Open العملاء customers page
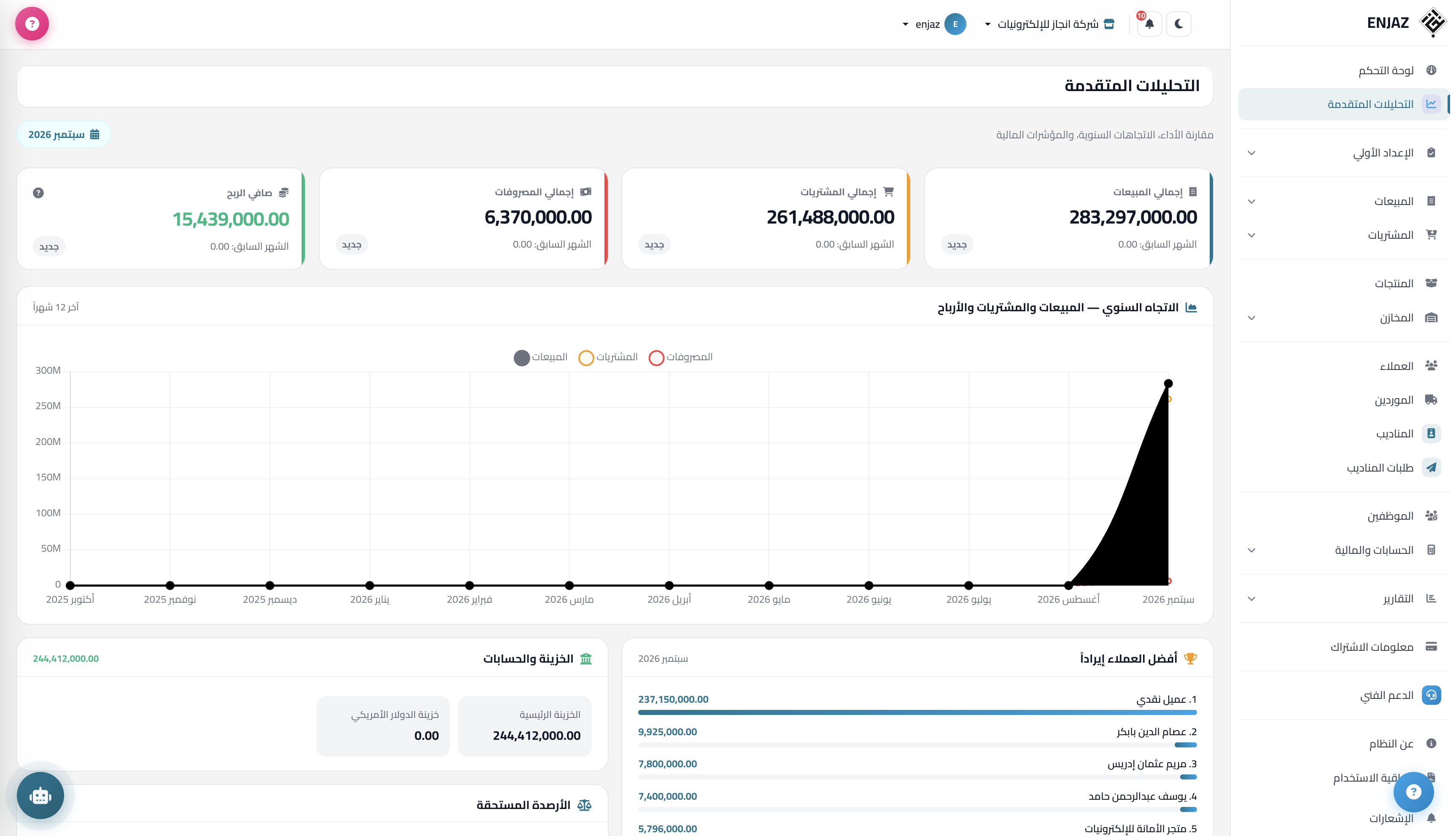Viewport: 1456px width, 836px height. (x=1343, y=366)
